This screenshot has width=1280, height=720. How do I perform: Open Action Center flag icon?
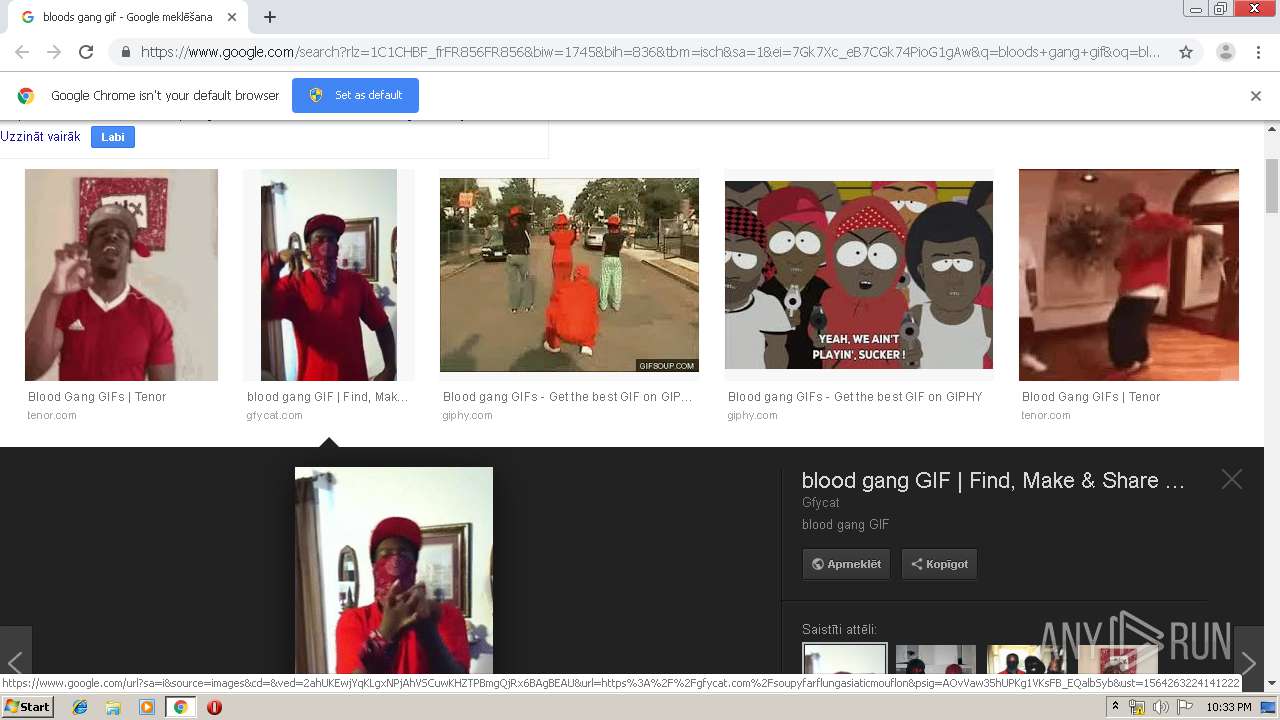click(1185, 707)
